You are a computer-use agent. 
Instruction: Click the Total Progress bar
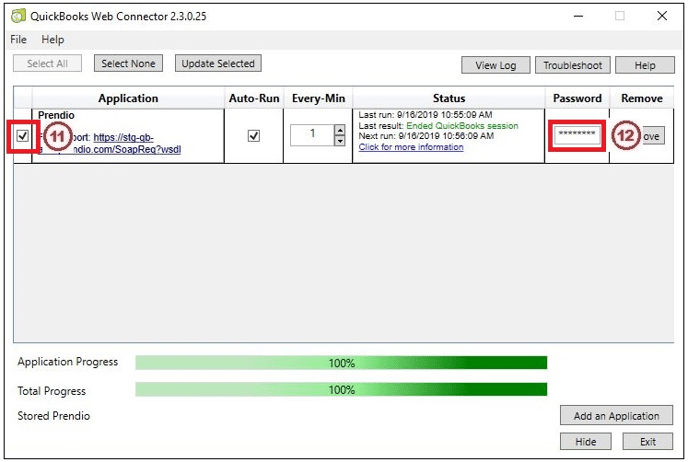pyautogui.click(x=341, y=390)
